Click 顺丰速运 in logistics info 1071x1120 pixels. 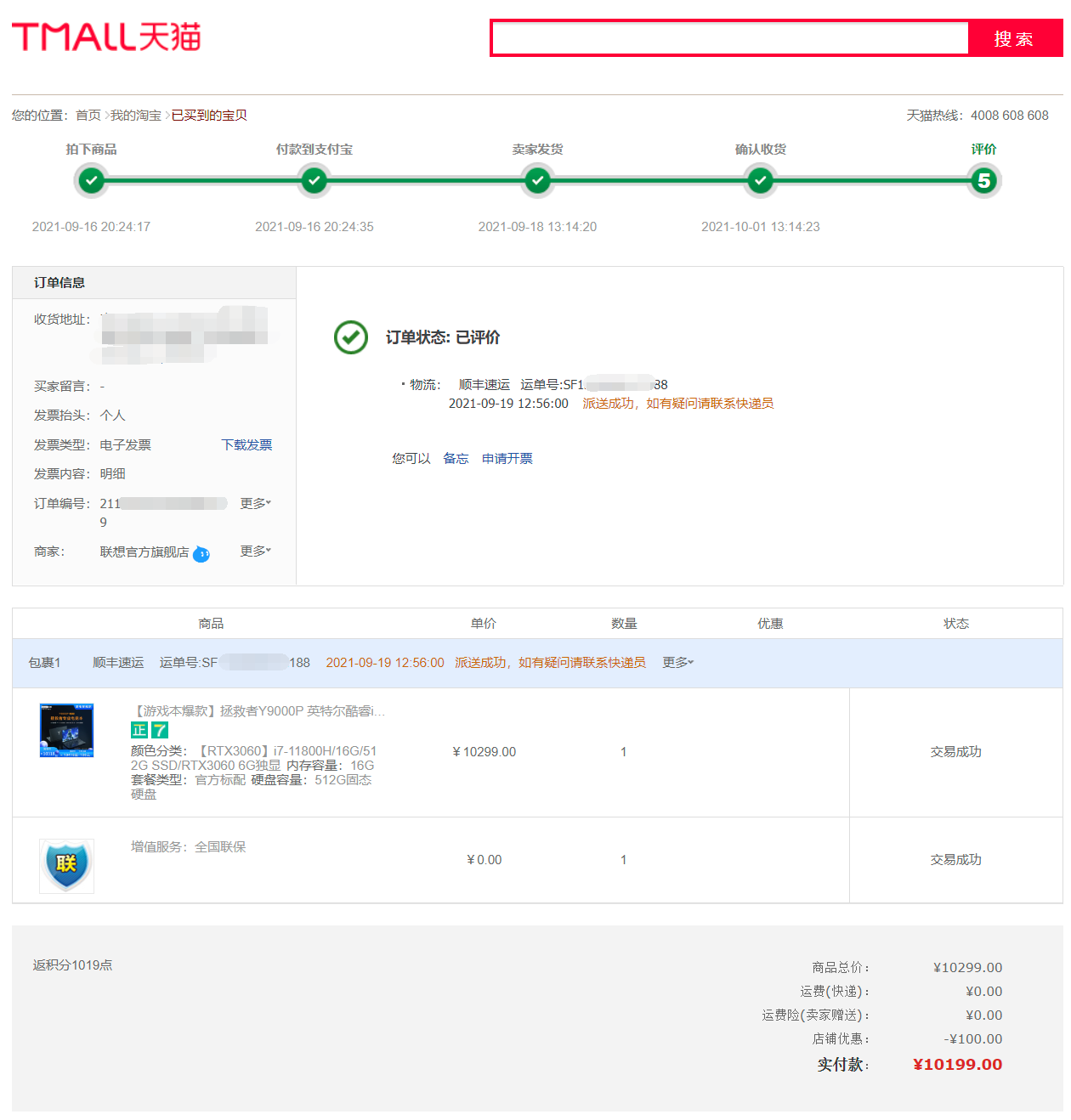pyautogui.click(x=484, y=385)
